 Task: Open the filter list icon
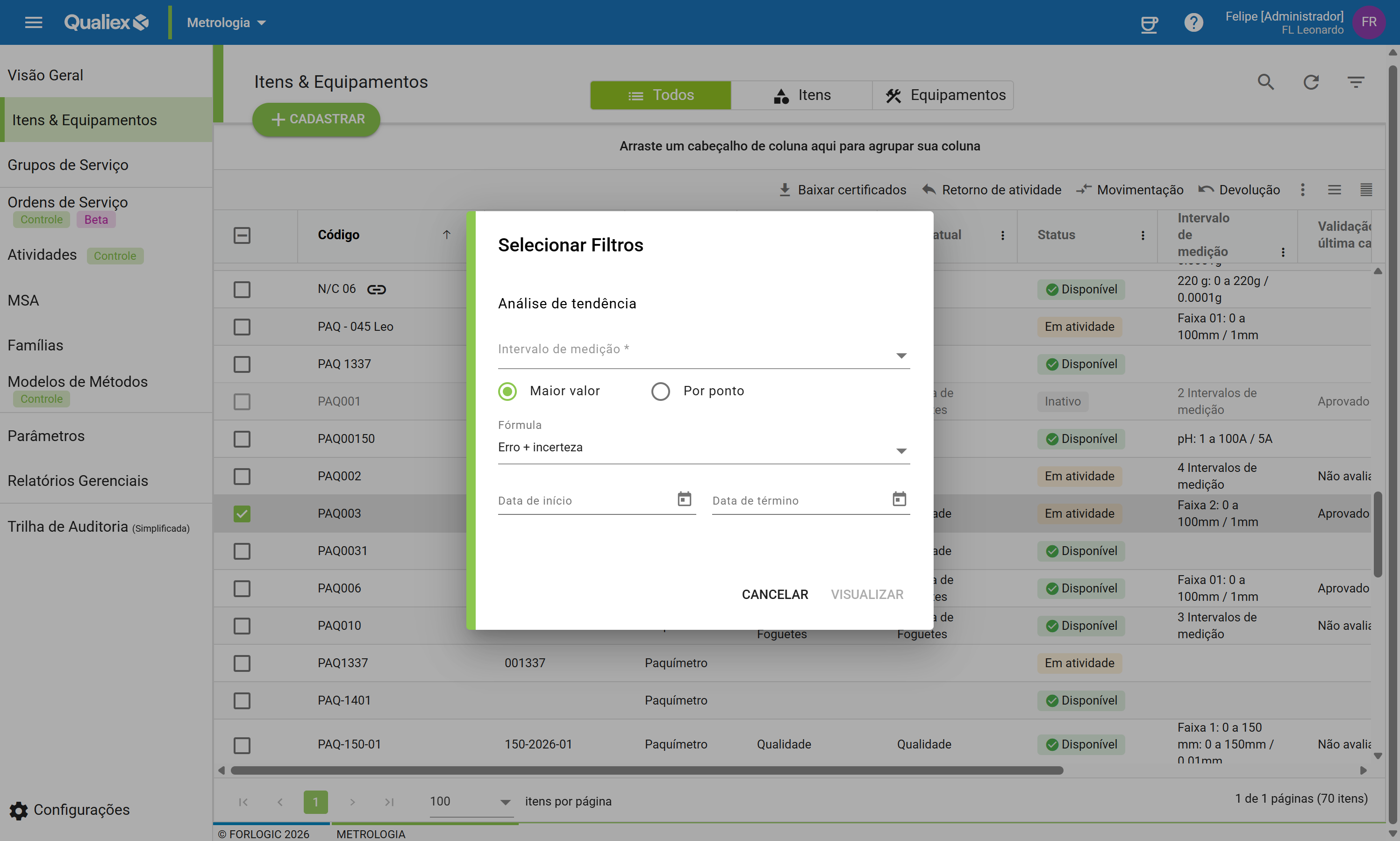click(x=1355, y=82)
